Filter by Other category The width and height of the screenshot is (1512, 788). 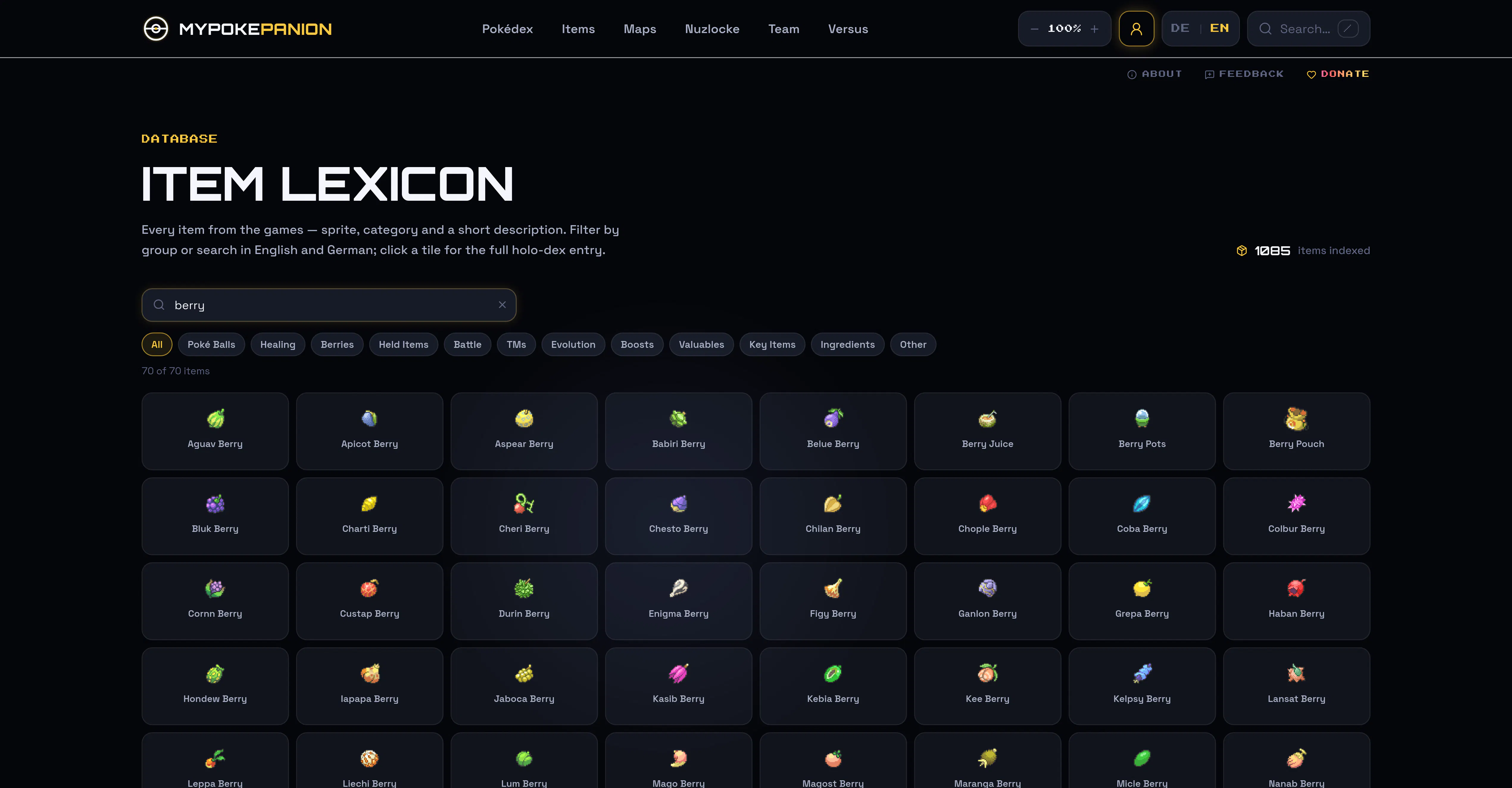point(913,345)
